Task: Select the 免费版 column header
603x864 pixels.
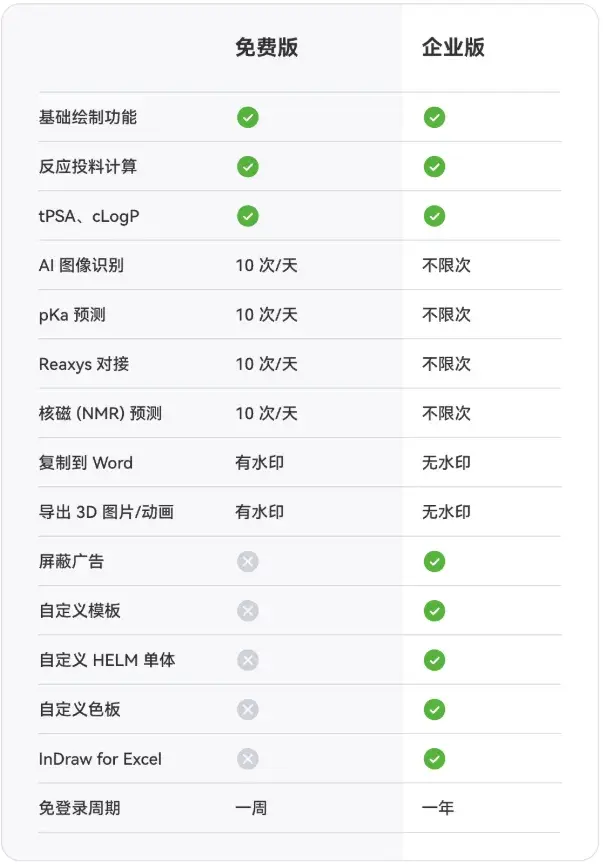Action: tap(266, 48)
